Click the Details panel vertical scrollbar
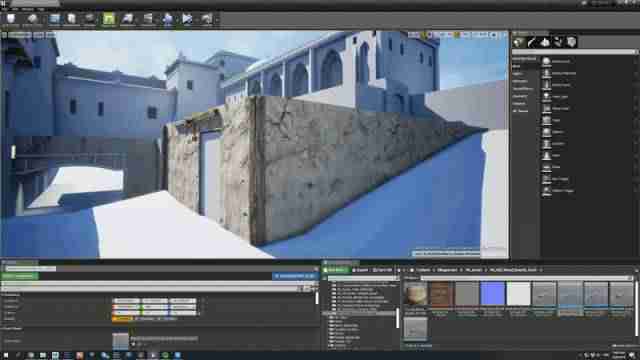This screenshot has height=360, width=640. point(317,298)
